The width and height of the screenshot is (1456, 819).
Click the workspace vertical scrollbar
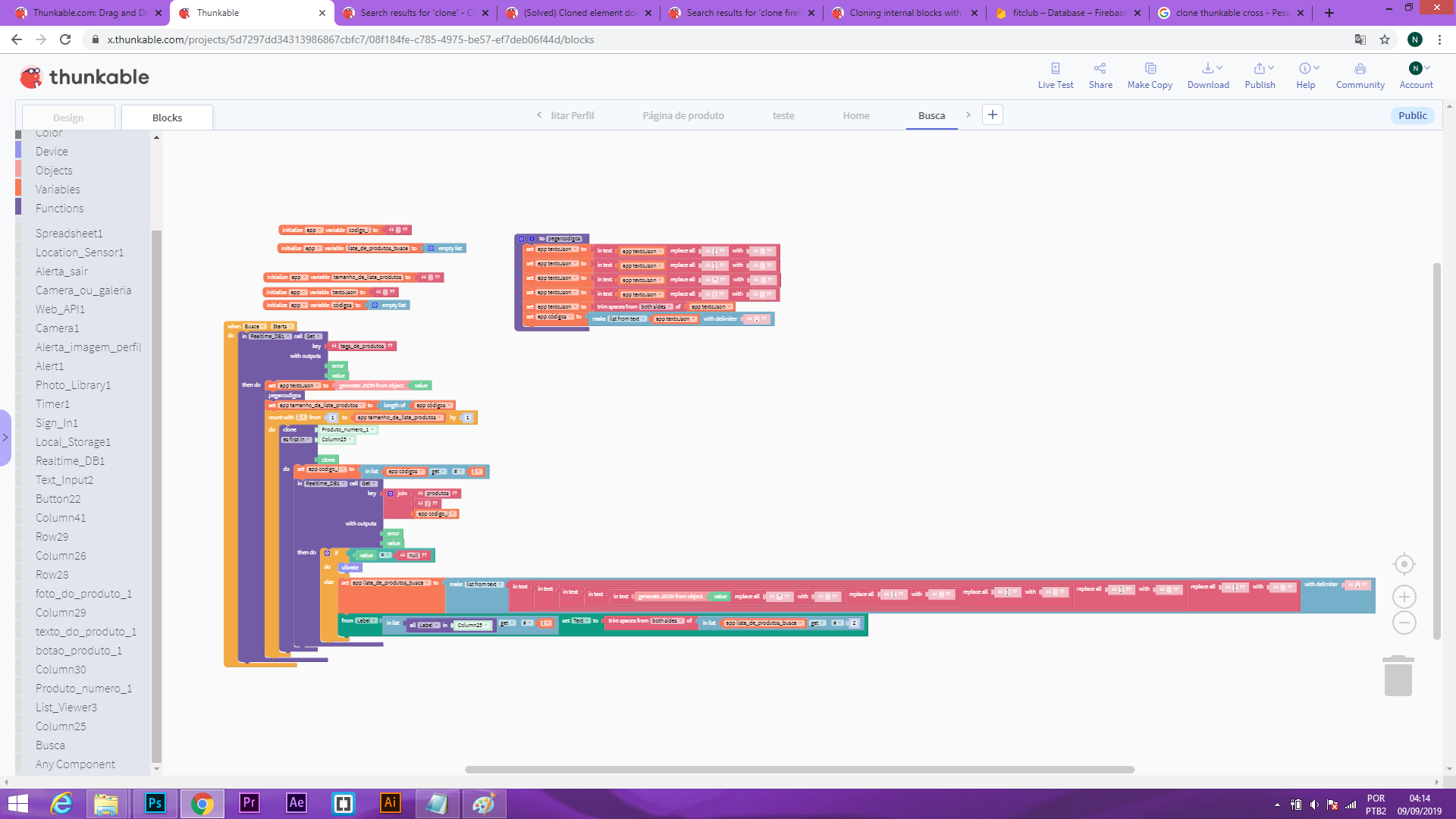tap(1436, 451)
